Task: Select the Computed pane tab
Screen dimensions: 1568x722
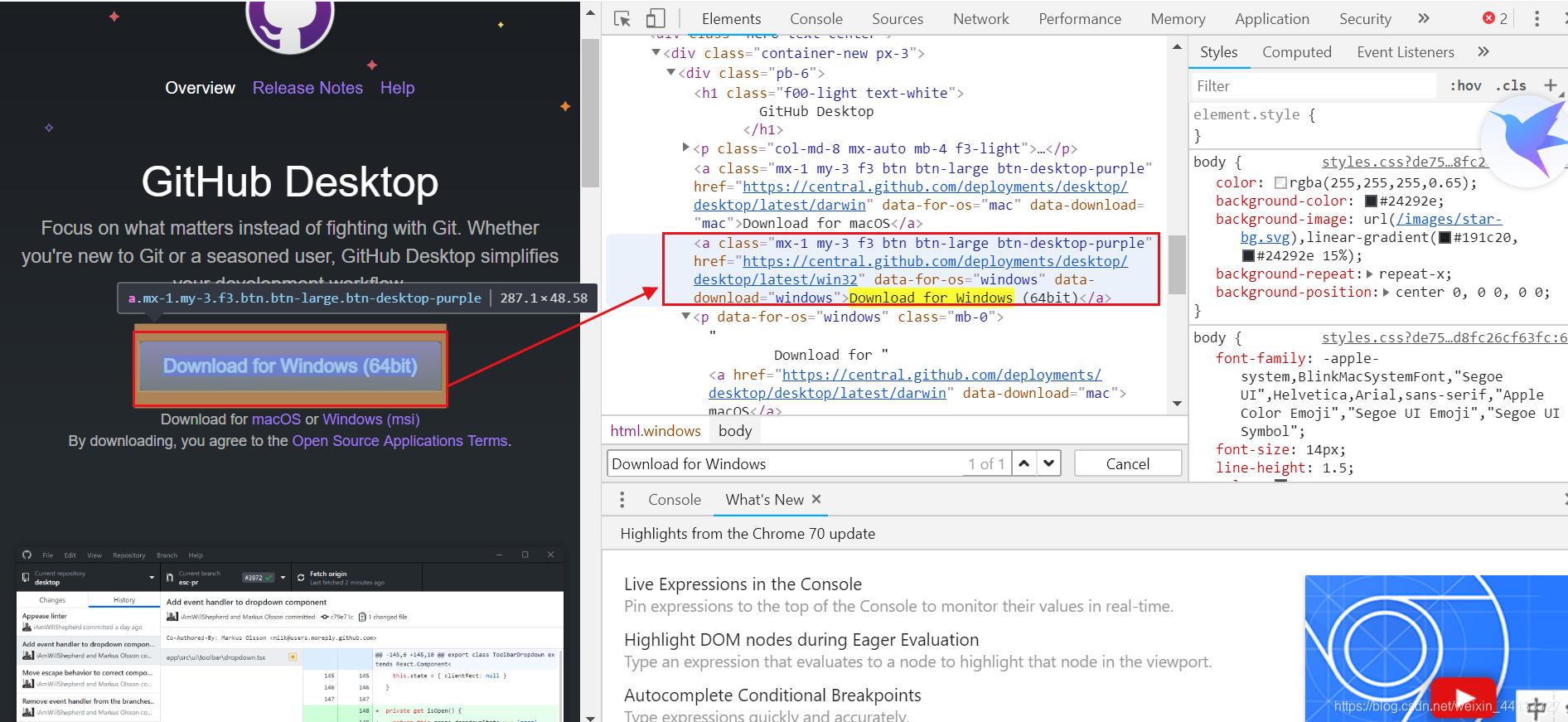Action: tap(1296, 51)
